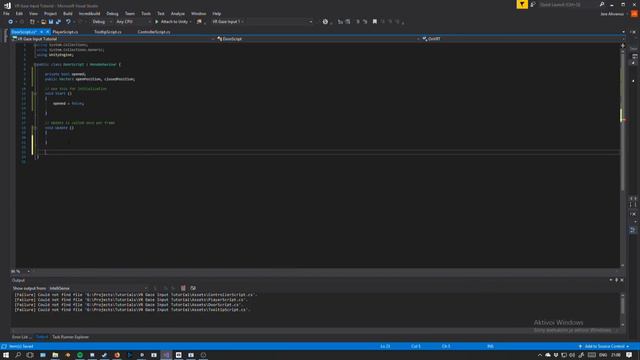Switch to the TooltipScript.cs tab
Viewport: 640px width, 360px height.
[x=108, y=32]
